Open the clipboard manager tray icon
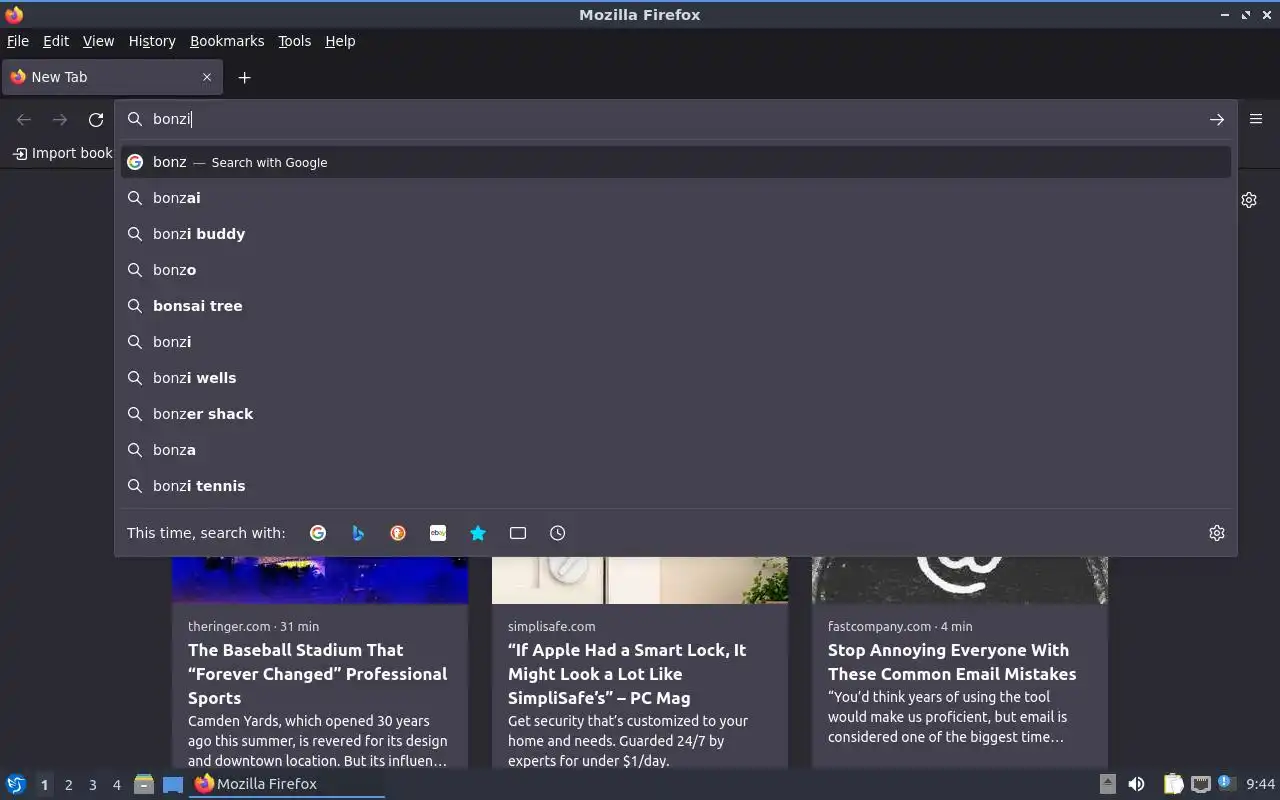1280x800 pixels. [1173, 784]
